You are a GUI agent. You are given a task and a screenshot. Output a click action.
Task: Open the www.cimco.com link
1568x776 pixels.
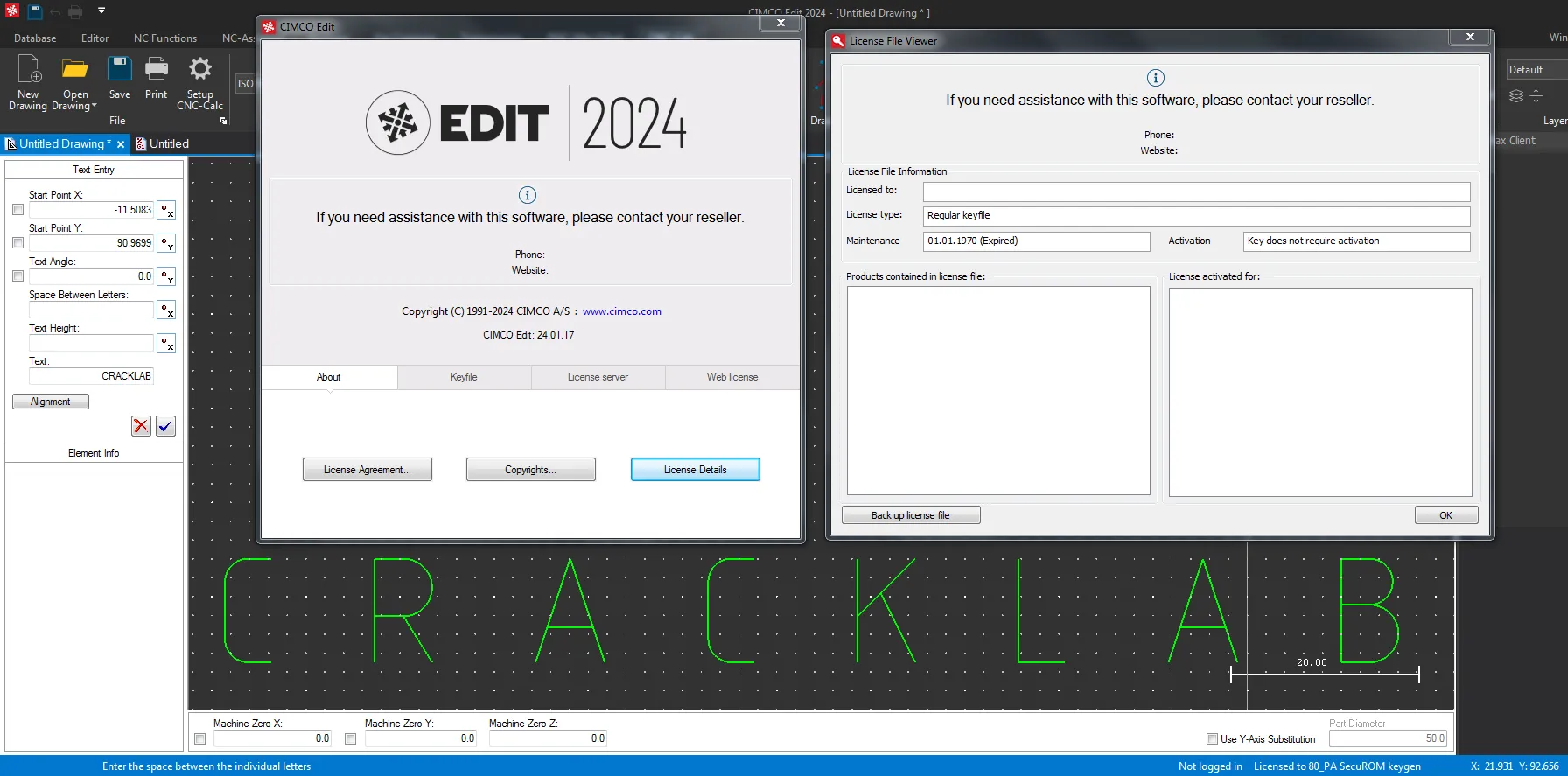point(622,311)
